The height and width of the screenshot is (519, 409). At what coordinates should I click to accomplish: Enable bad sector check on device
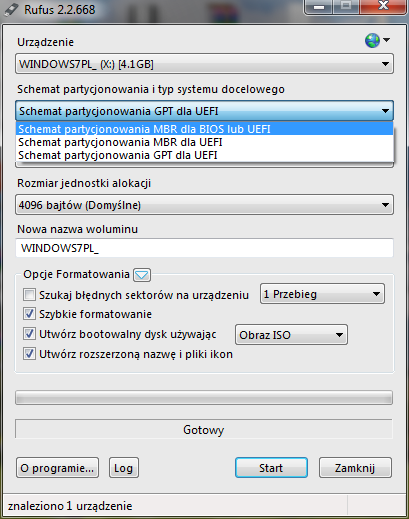coord(29,295)
